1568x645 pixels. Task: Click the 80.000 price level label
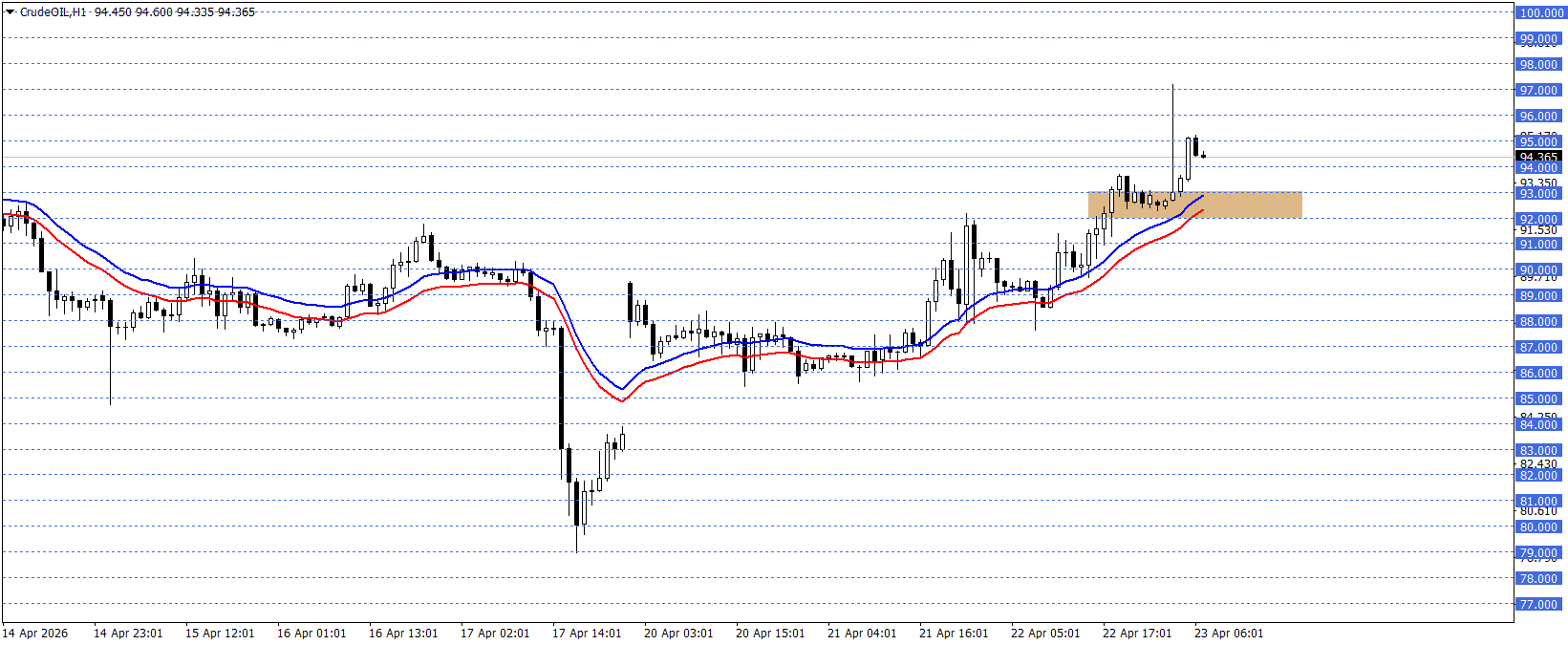click(1538, 527)
